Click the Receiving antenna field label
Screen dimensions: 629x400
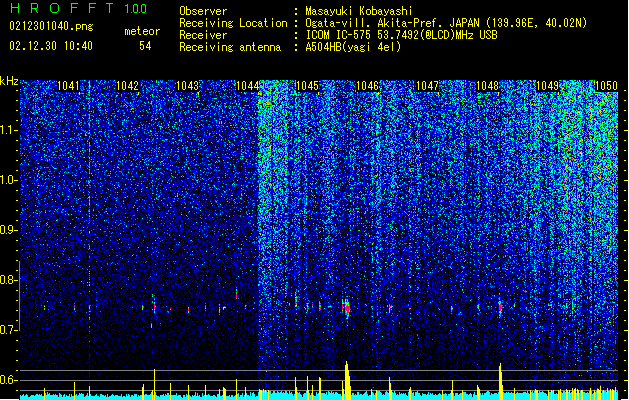(230, 47)
